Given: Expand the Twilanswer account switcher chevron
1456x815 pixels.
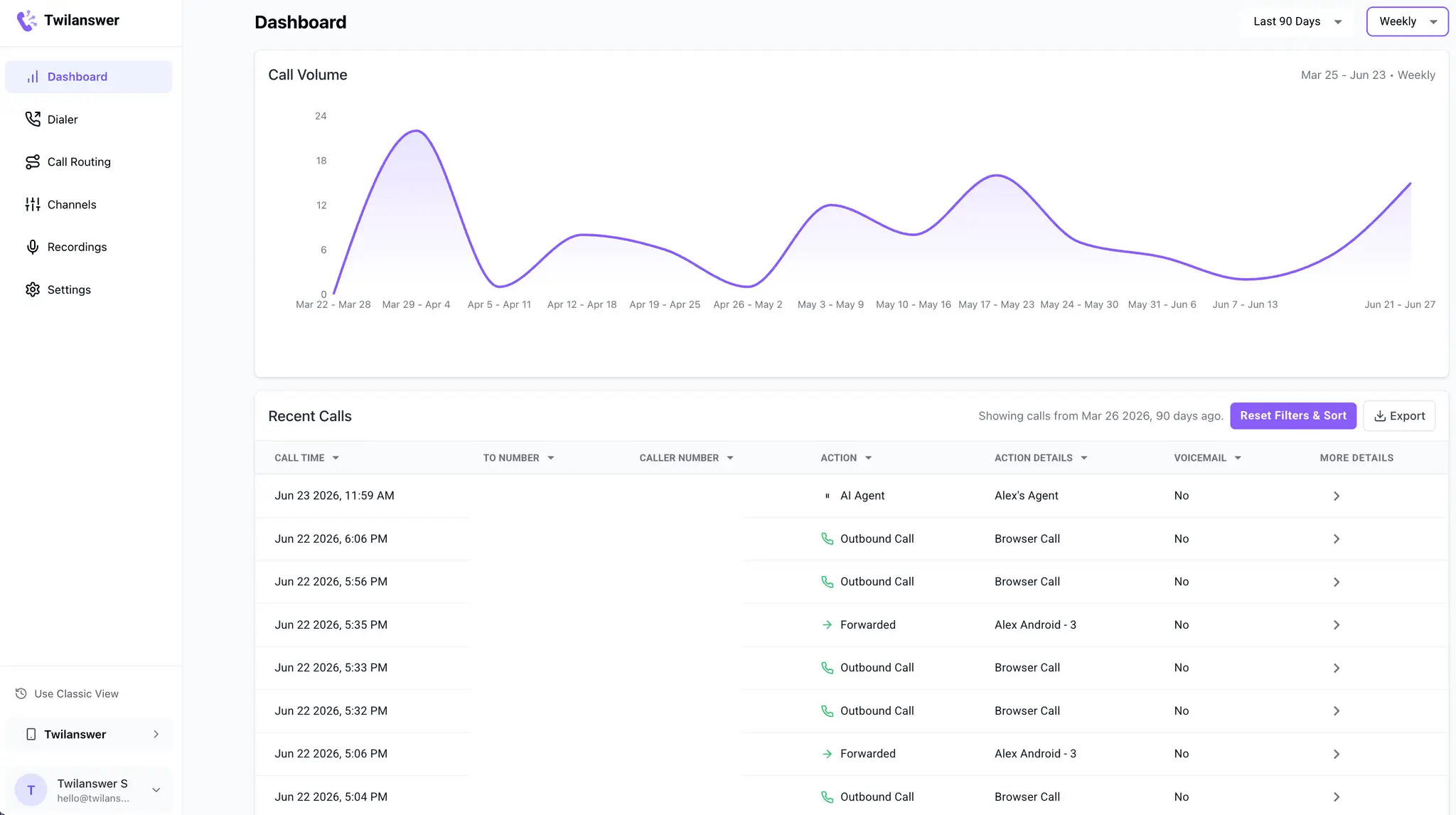Looking at the screenshot, I should coord(156,734).
